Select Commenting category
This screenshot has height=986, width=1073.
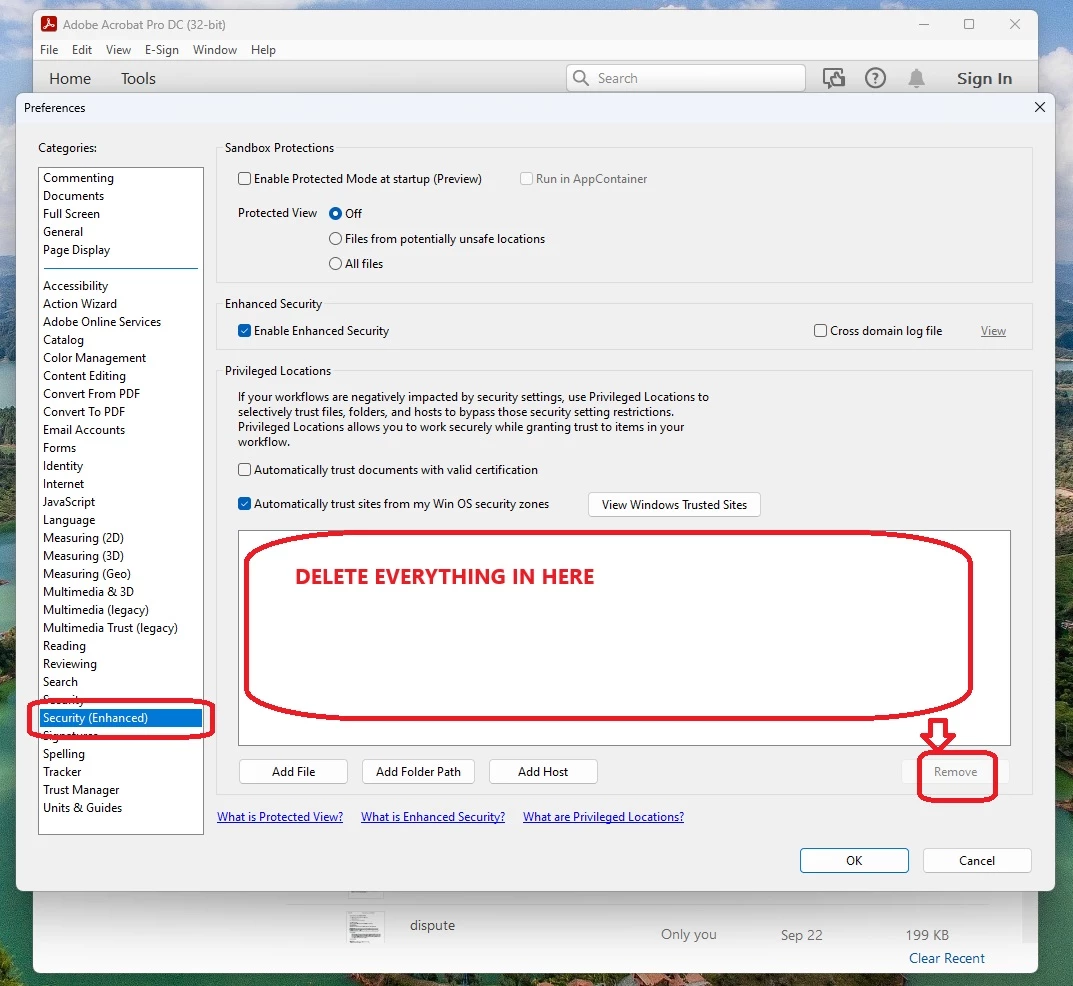120,177
